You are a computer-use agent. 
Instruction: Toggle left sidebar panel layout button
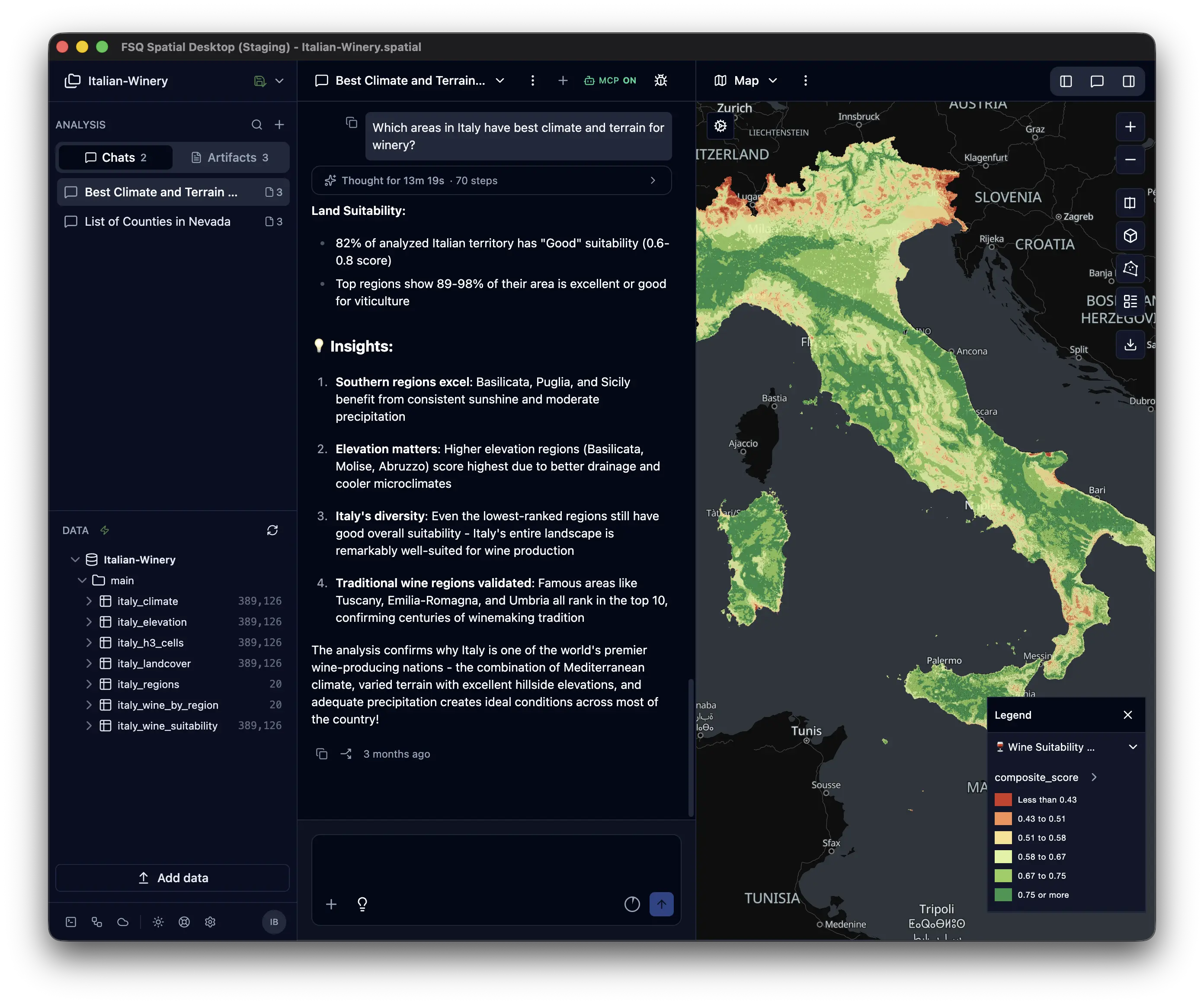click(1065, 81)
